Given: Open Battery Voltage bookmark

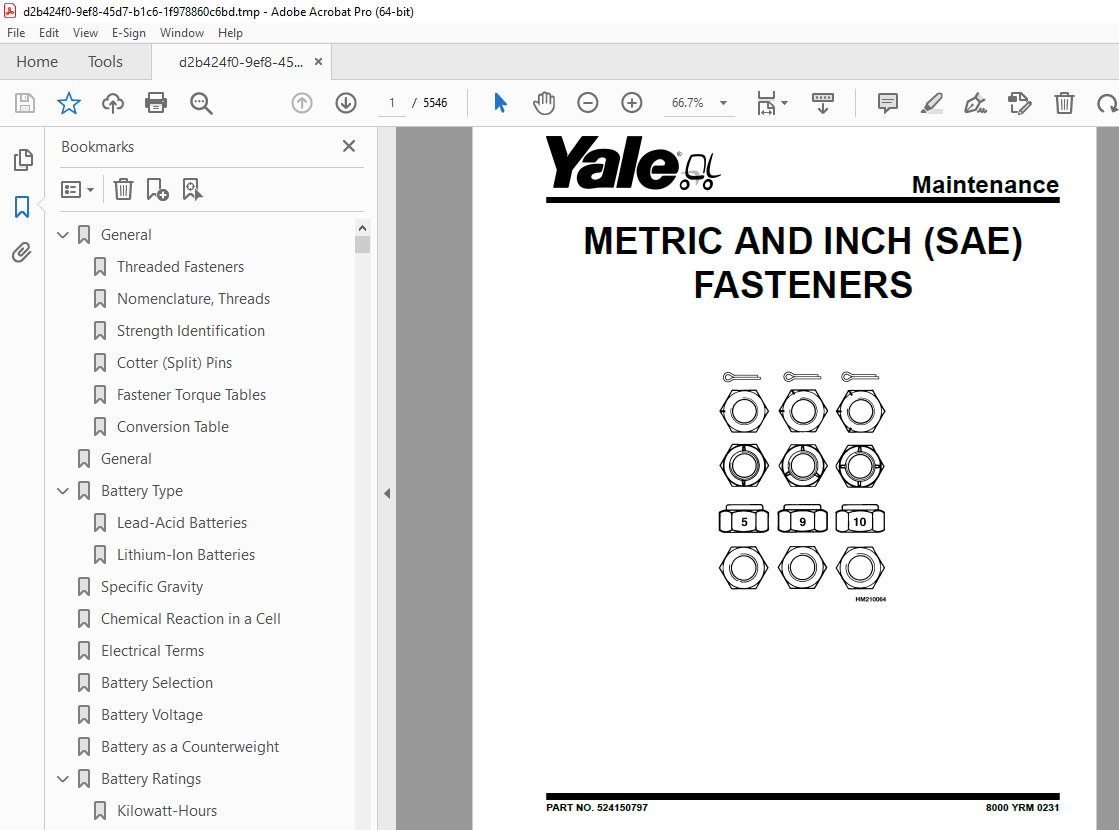Looking at the screenshot, I should pos(152,715).
